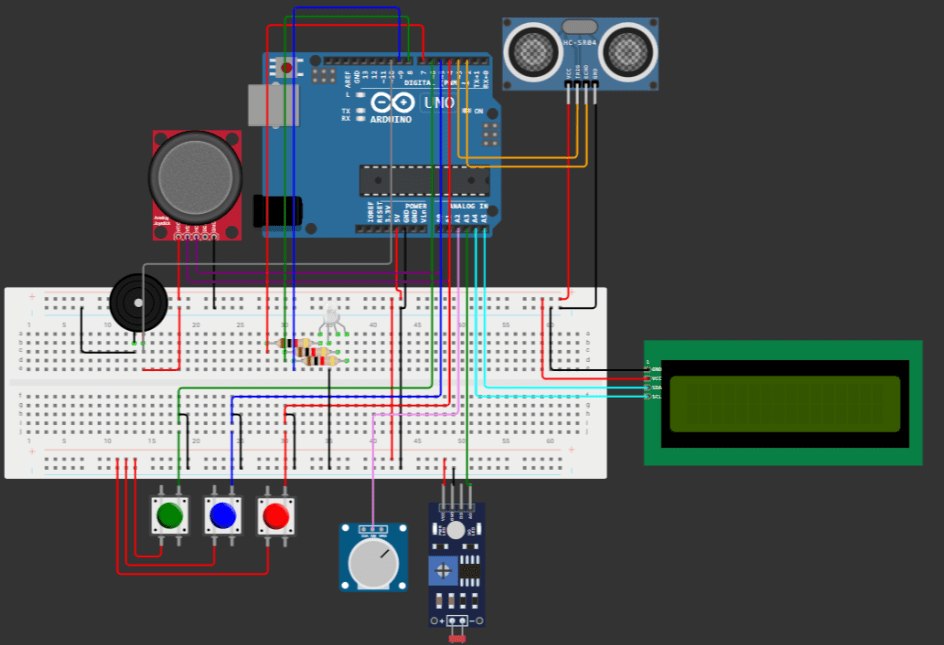944x645 pixels.
Task: Click the photoresistor module trimmer screw
Action: tap(443, 571)
